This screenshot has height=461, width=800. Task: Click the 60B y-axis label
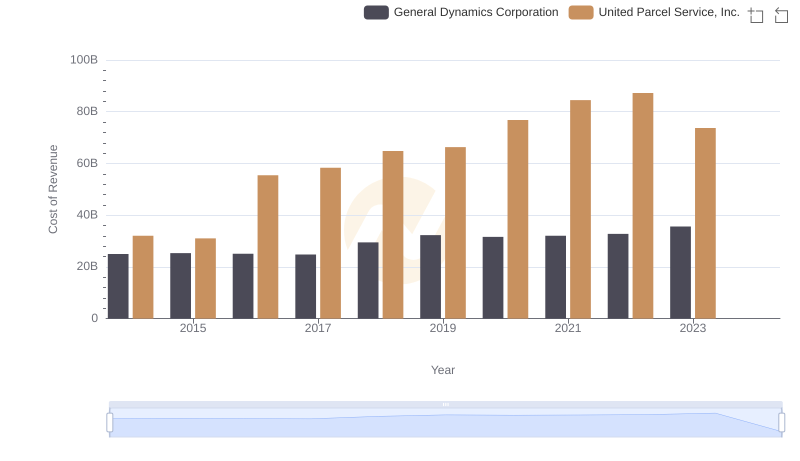(87, 163)
